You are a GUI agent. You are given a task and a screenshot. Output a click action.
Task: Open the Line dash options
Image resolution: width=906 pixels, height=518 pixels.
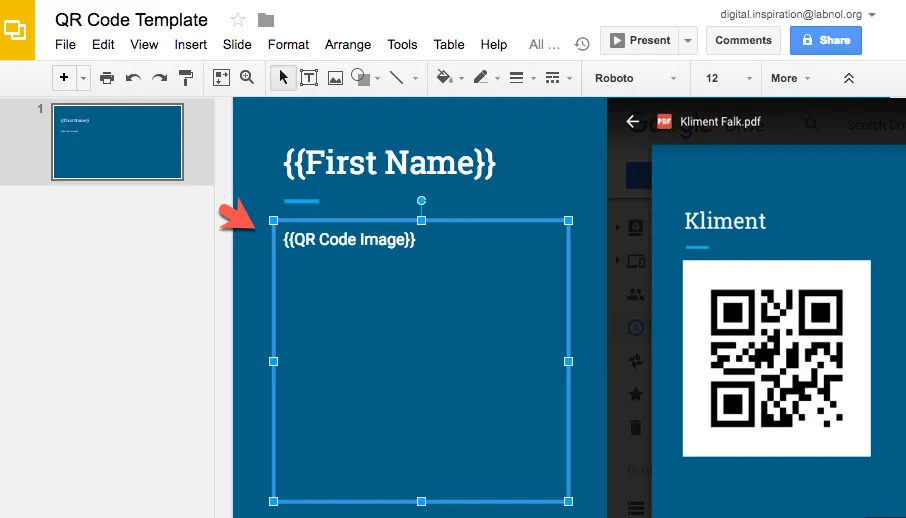click(552, 77)
